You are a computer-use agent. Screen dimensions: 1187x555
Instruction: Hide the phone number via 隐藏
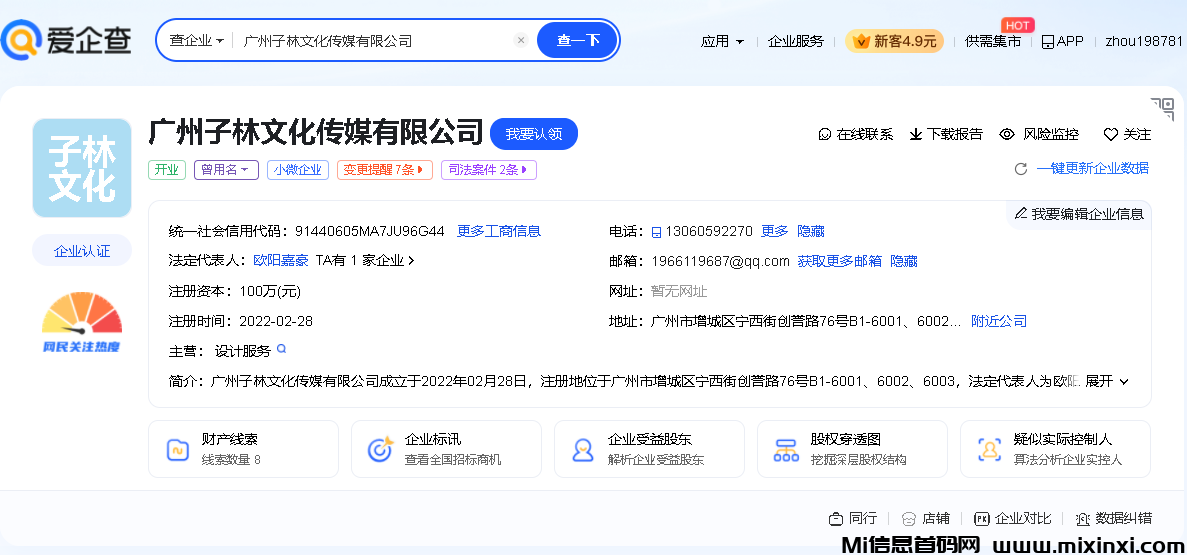810,231
